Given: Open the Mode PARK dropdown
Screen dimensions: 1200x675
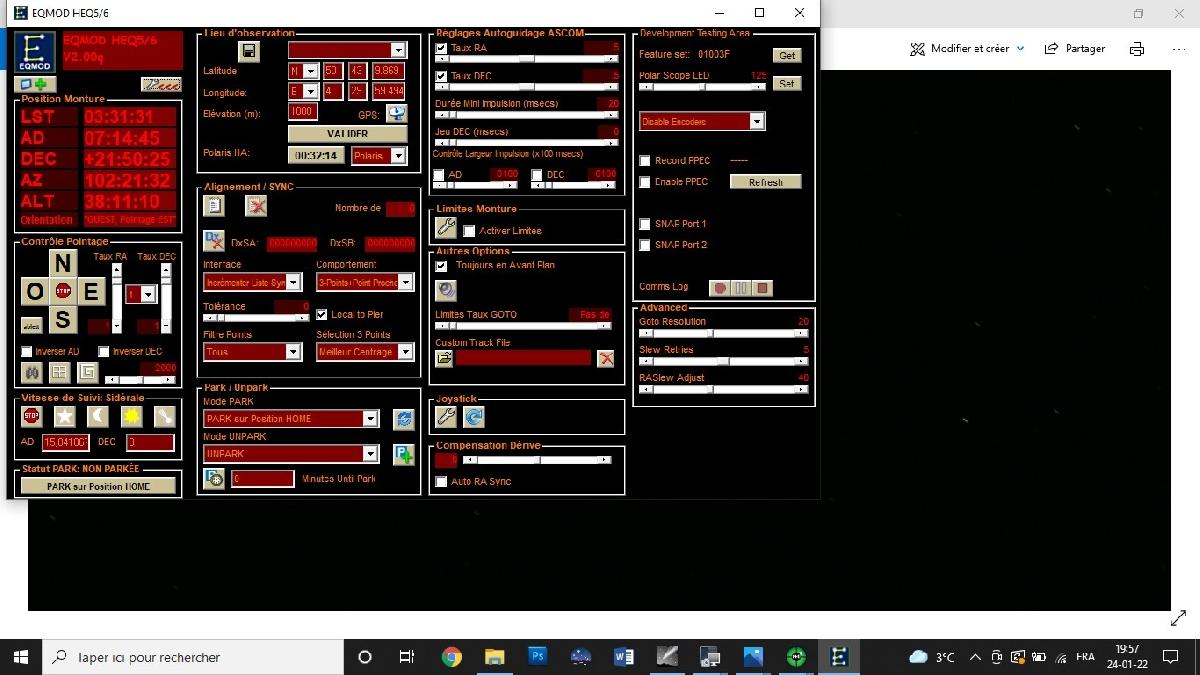Looking at the screenshot, I should pyautogui.click(x=291, y=419).
